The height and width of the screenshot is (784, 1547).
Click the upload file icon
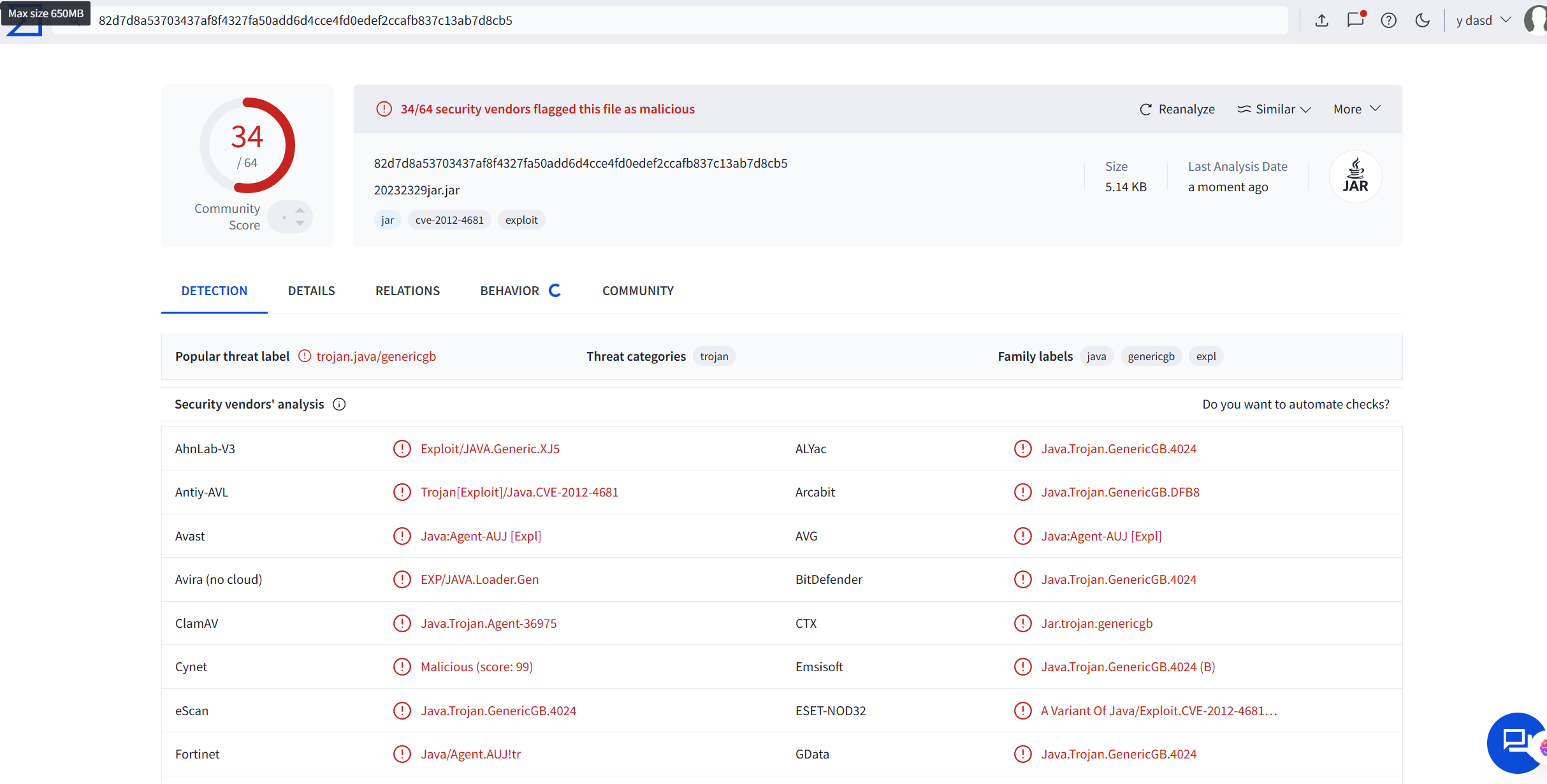coord(1322,20)
